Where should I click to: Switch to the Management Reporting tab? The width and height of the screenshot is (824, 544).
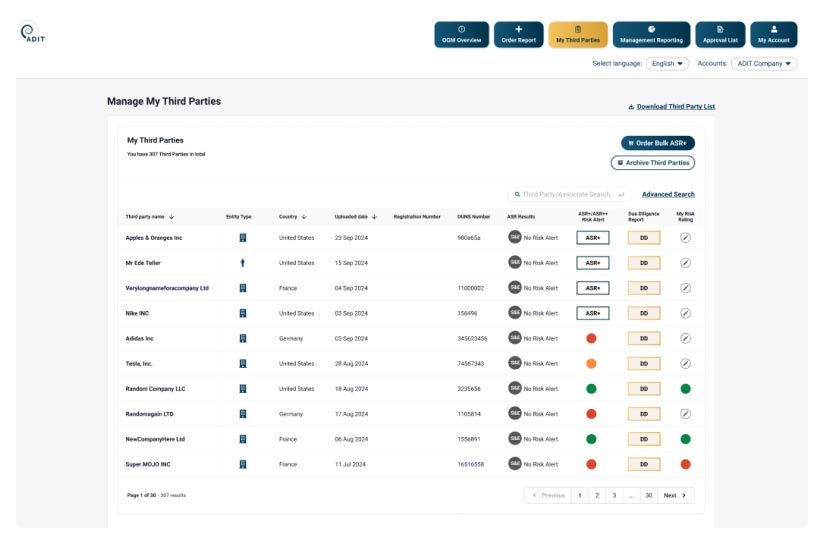(x=651, y=35)
